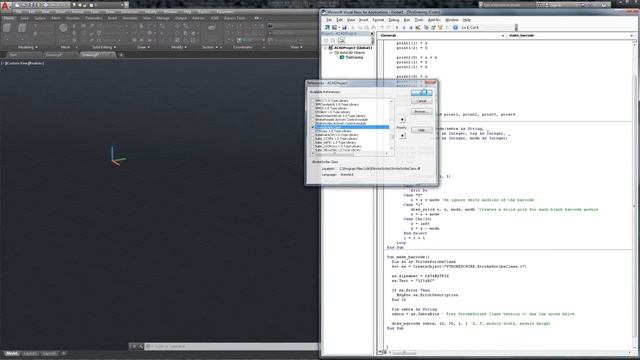
Task: Move reference priority up with arrow button
Action: click(x=402, y=120)
